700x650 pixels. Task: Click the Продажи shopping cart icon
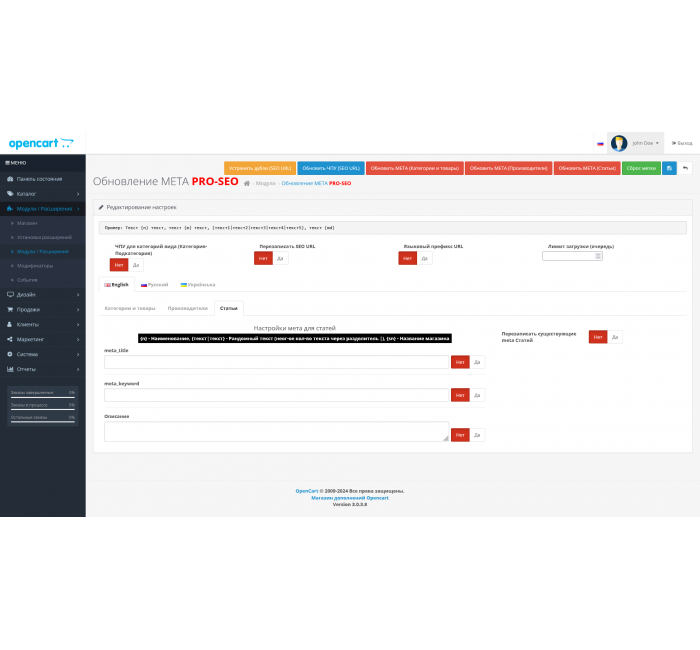click(10, 309)
